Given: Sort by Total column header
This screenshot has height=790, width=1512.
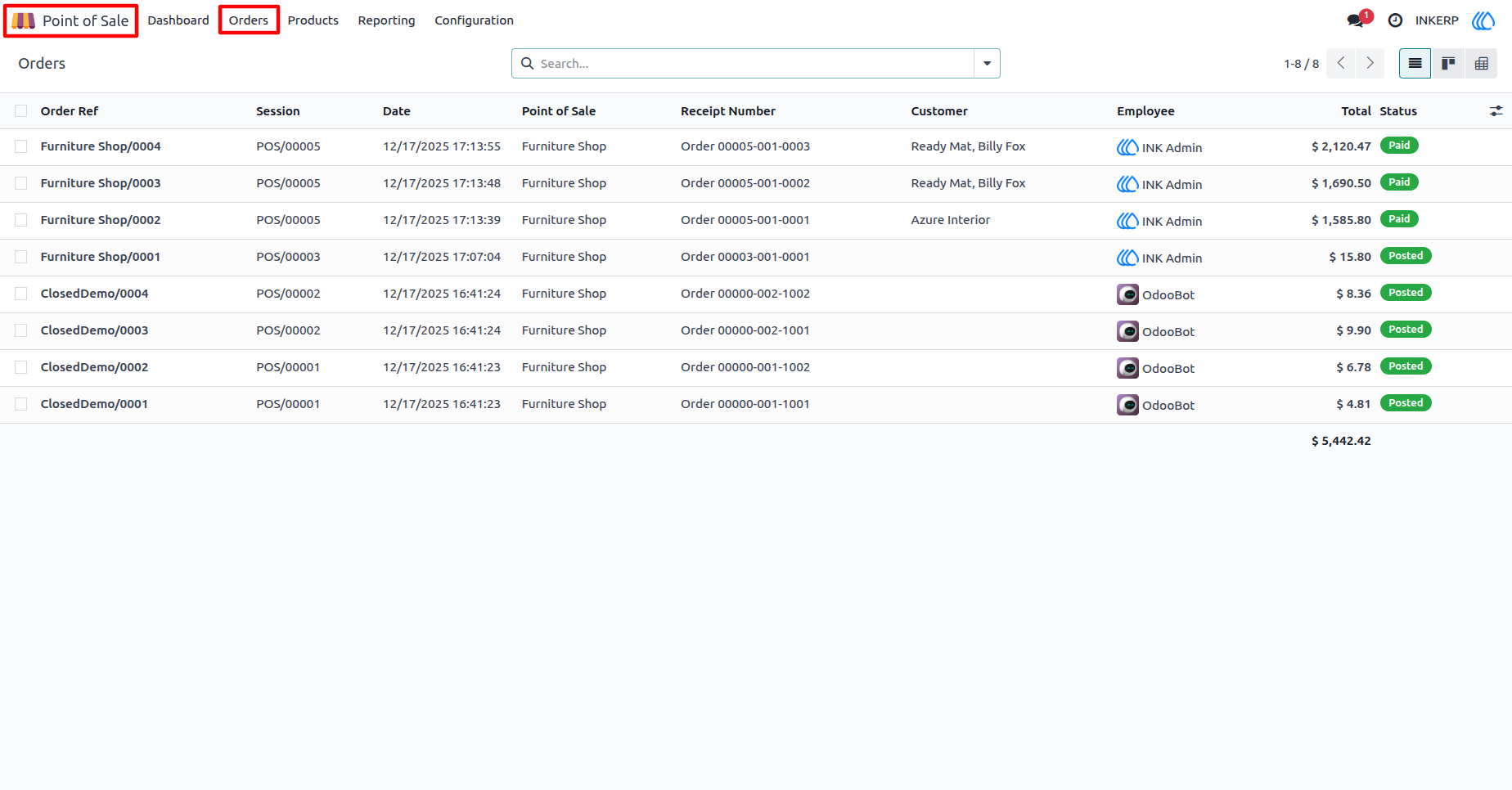Looking at the screenshot, I should pos(1356,111).
